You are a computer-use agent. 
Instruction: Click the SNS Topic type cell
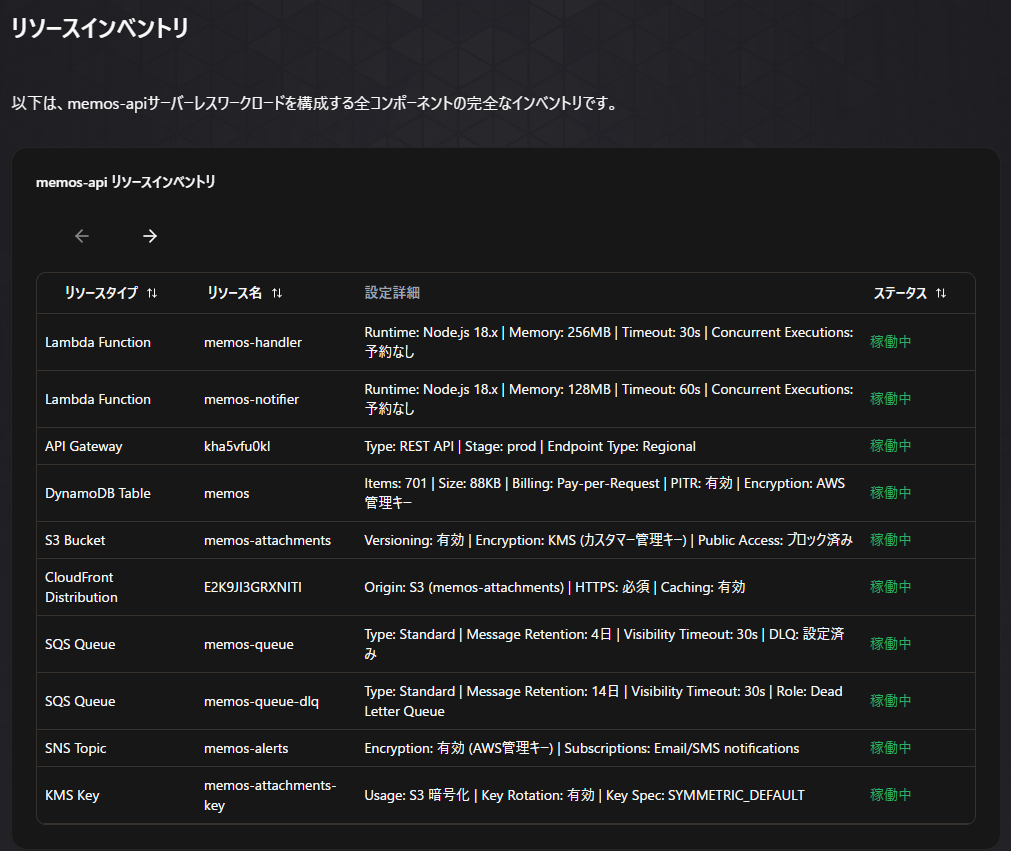75,748
